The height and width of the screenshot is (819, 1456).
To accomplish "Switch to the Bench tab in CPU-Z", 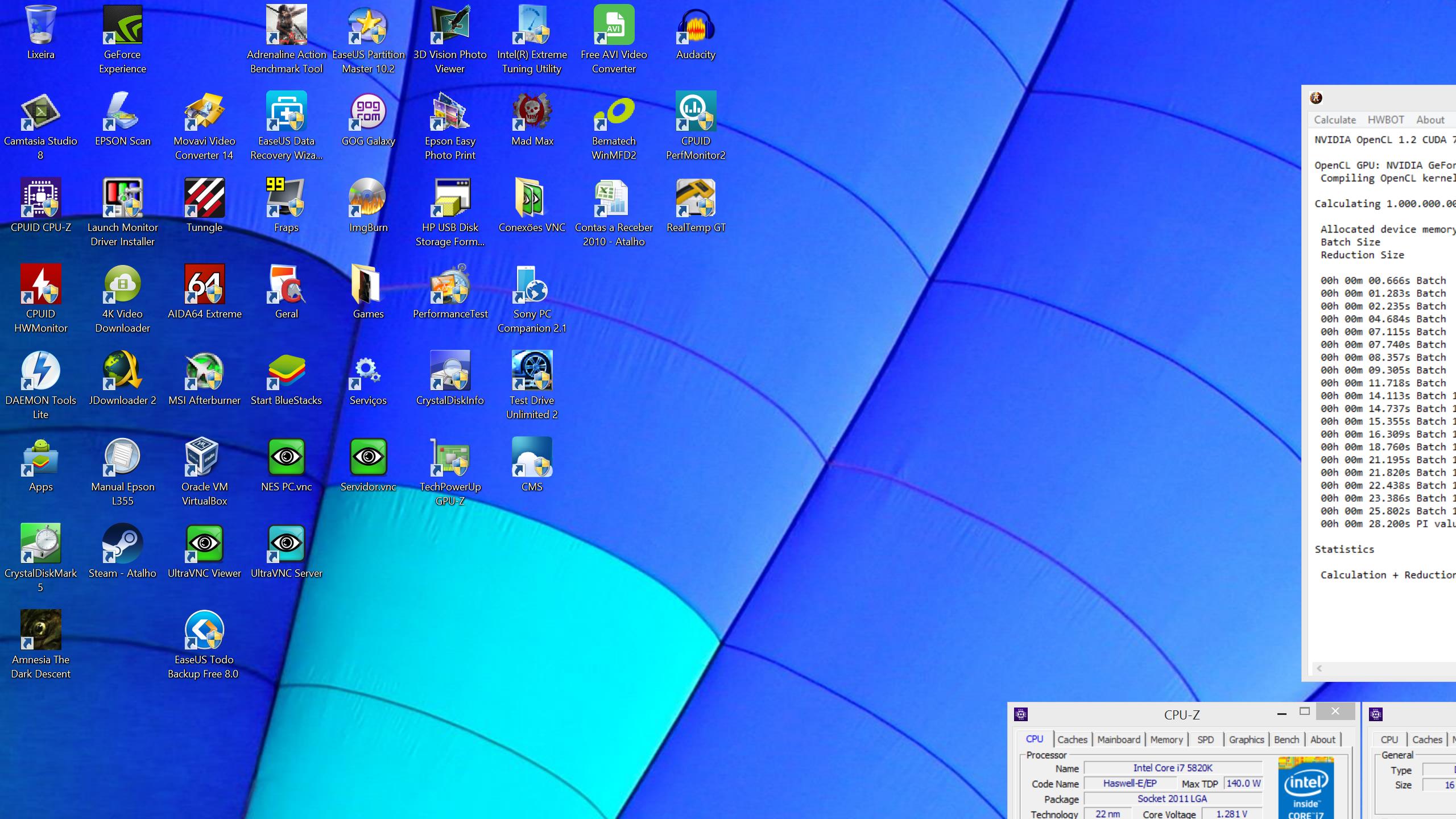I will pyautogui.click(x=1287, y=739).
